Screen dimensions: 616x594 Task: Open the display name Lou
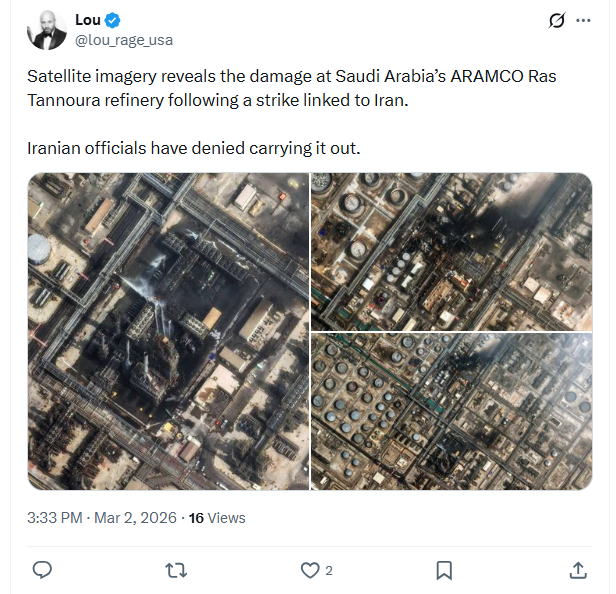[87, 20]
